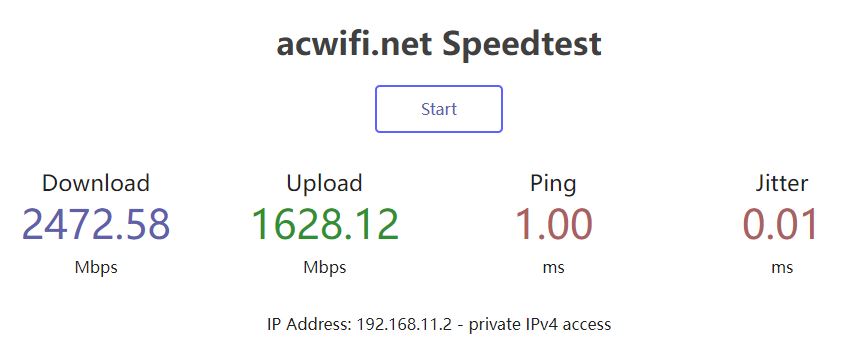The height and width of the screenshot is (364, 848).
Task: Click the 1628.12 upload speed value
Action: tap(324, 224)
